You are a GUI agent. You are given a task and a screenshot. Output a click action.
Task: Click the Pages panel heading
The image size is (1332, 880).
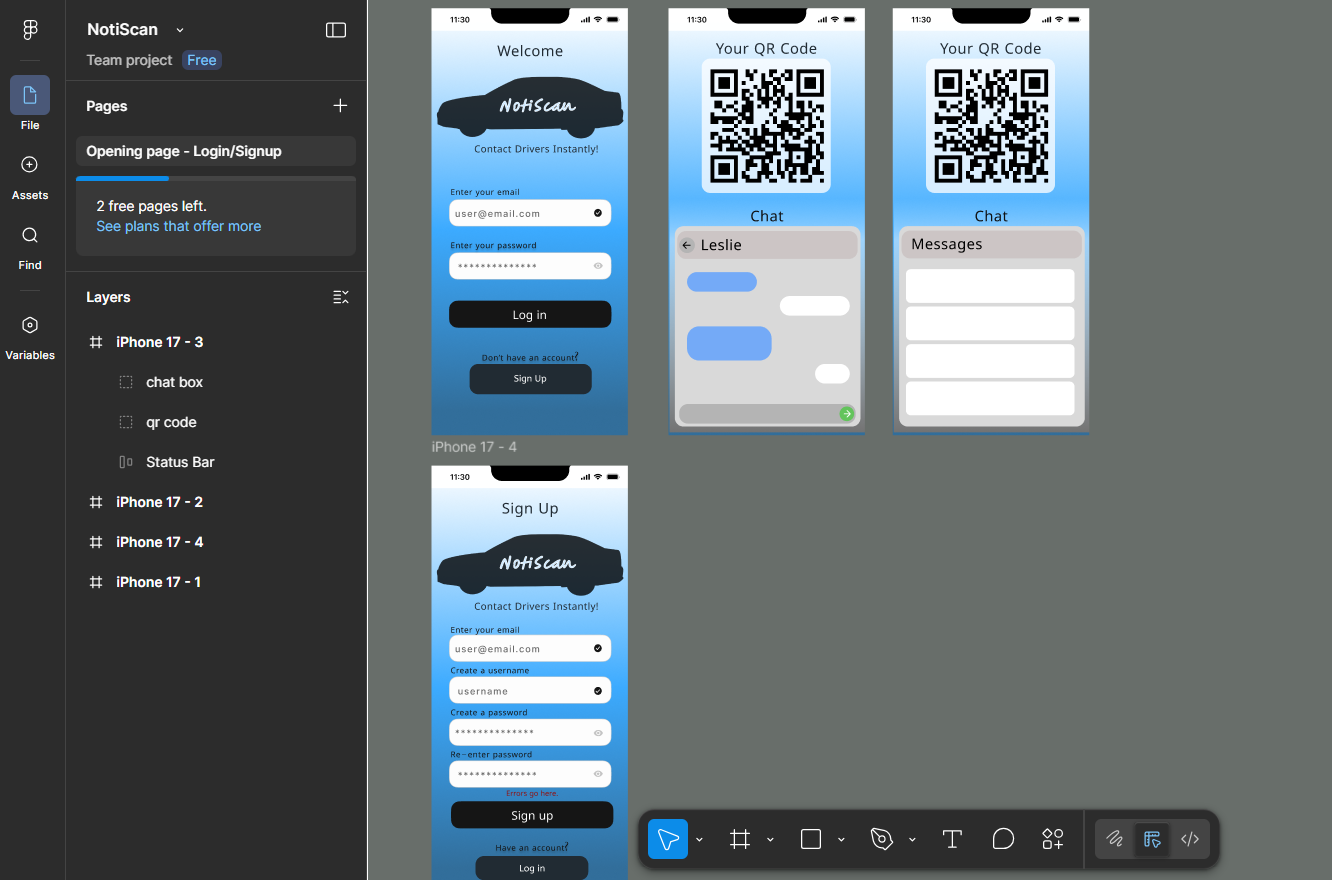[x=107, y=106]
